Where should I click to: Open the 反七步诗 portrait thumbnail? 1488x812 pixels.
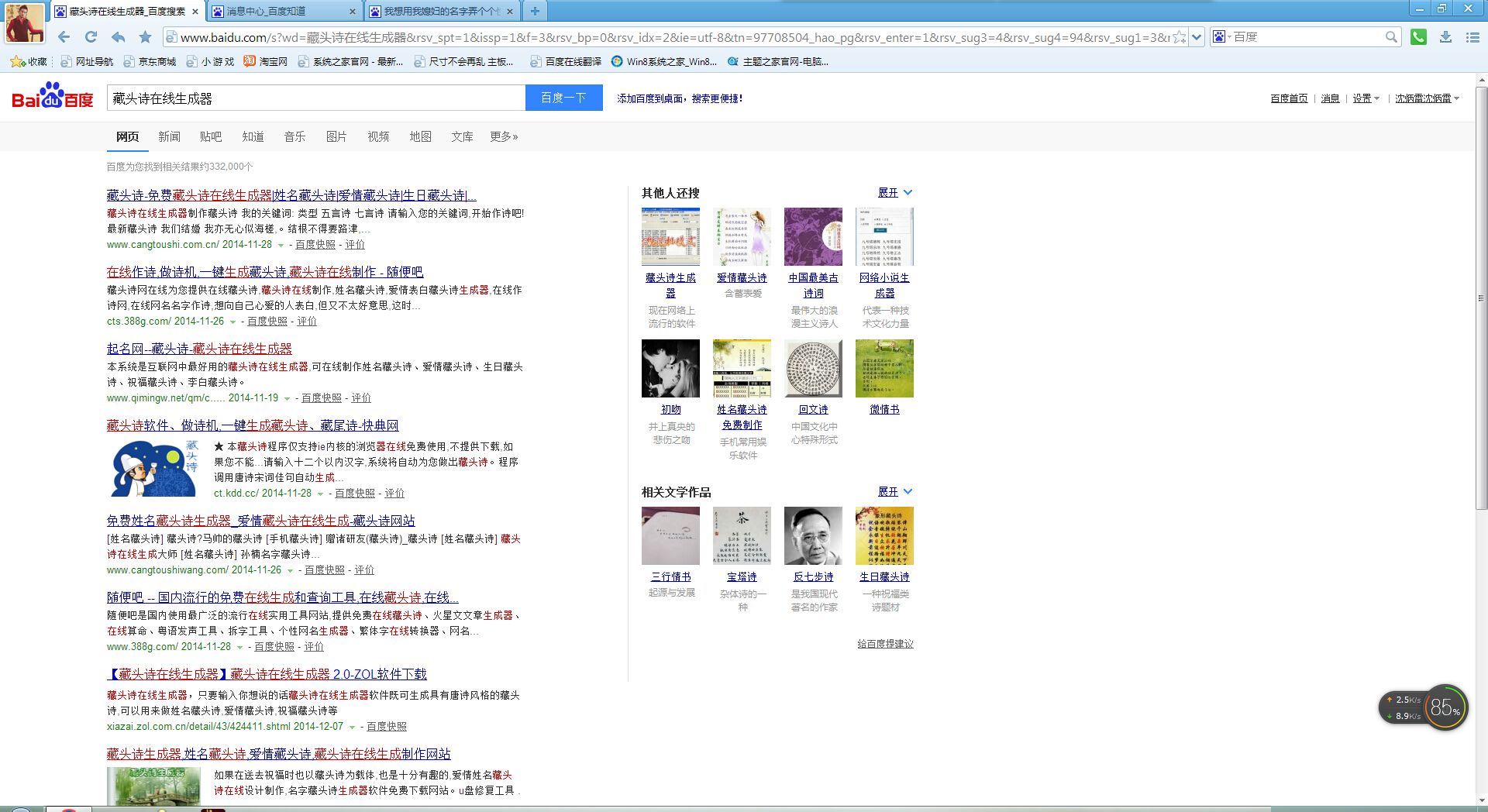pos(813,535)
